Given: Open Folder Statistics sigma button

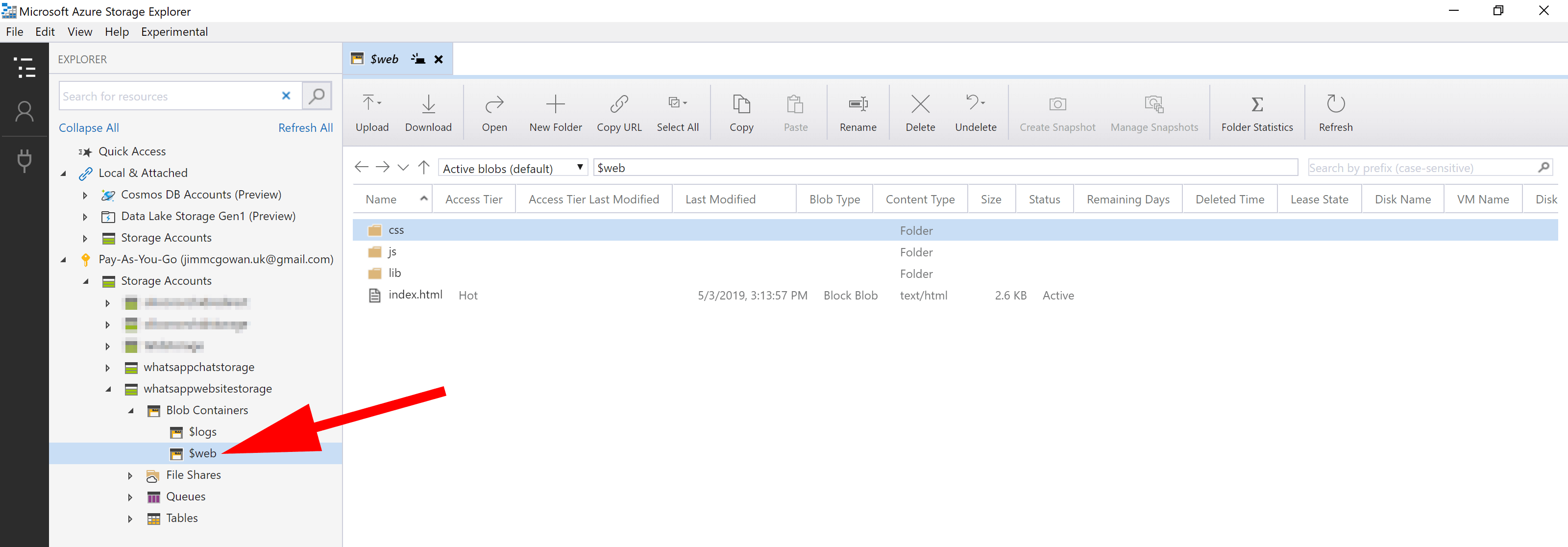Looking at the screenshot, I should [x=1257, y=113].
